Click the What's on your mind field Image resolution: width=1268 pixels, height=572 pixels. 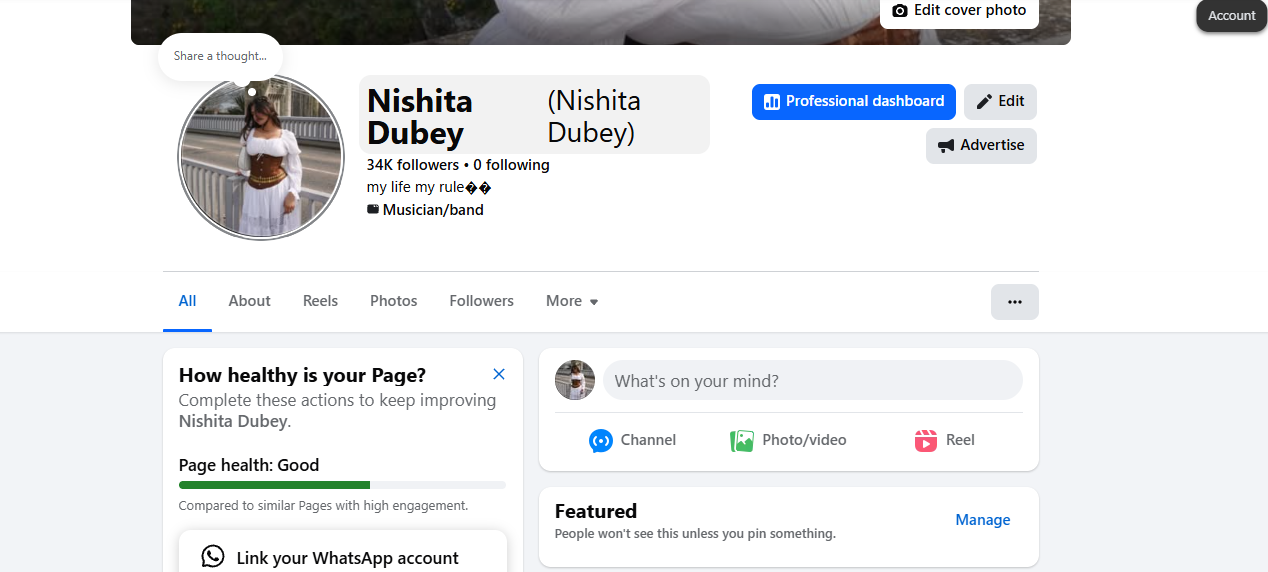tap(812, 381)
